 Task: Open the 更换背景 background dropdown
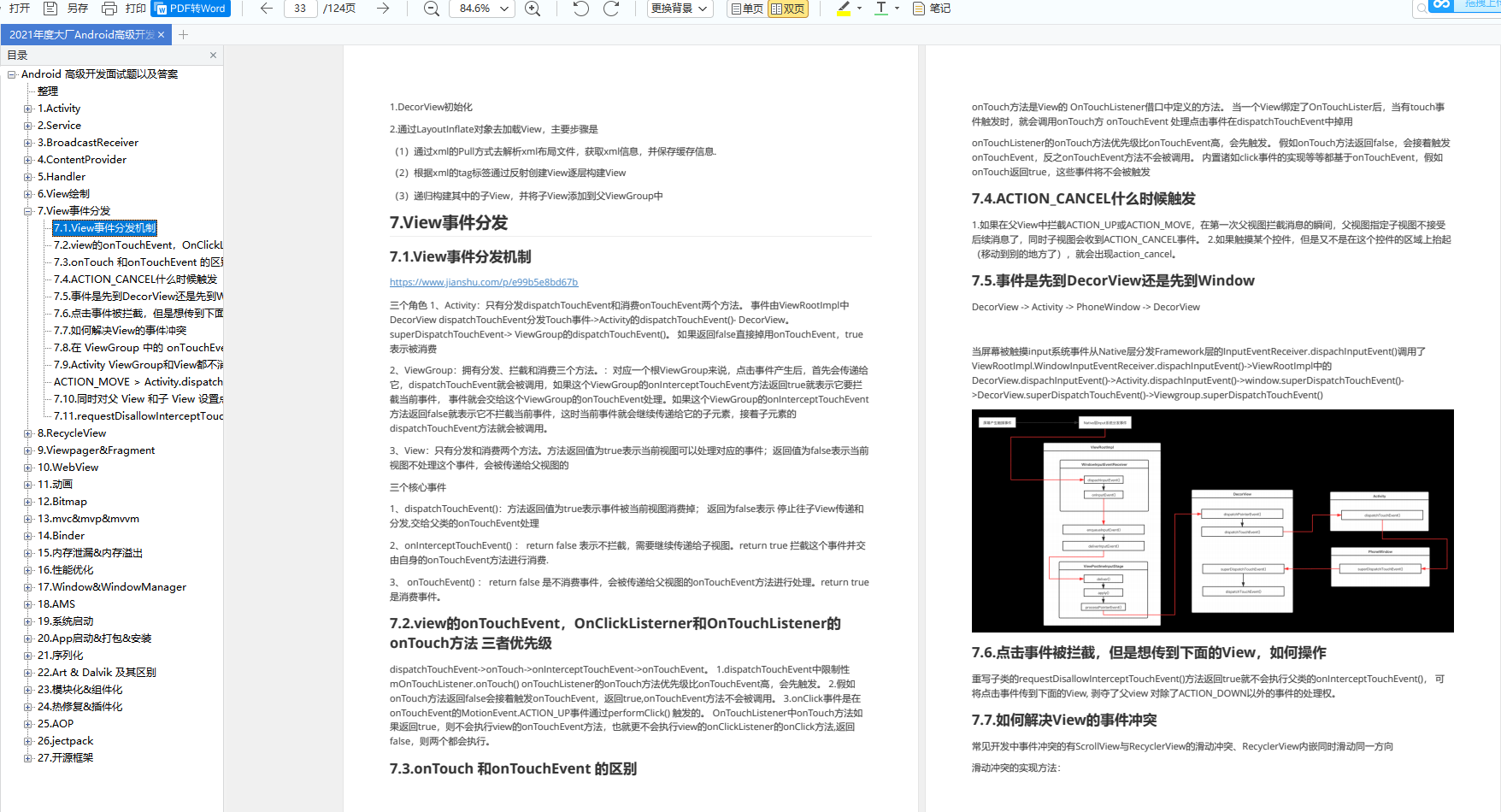pos(680,9)
